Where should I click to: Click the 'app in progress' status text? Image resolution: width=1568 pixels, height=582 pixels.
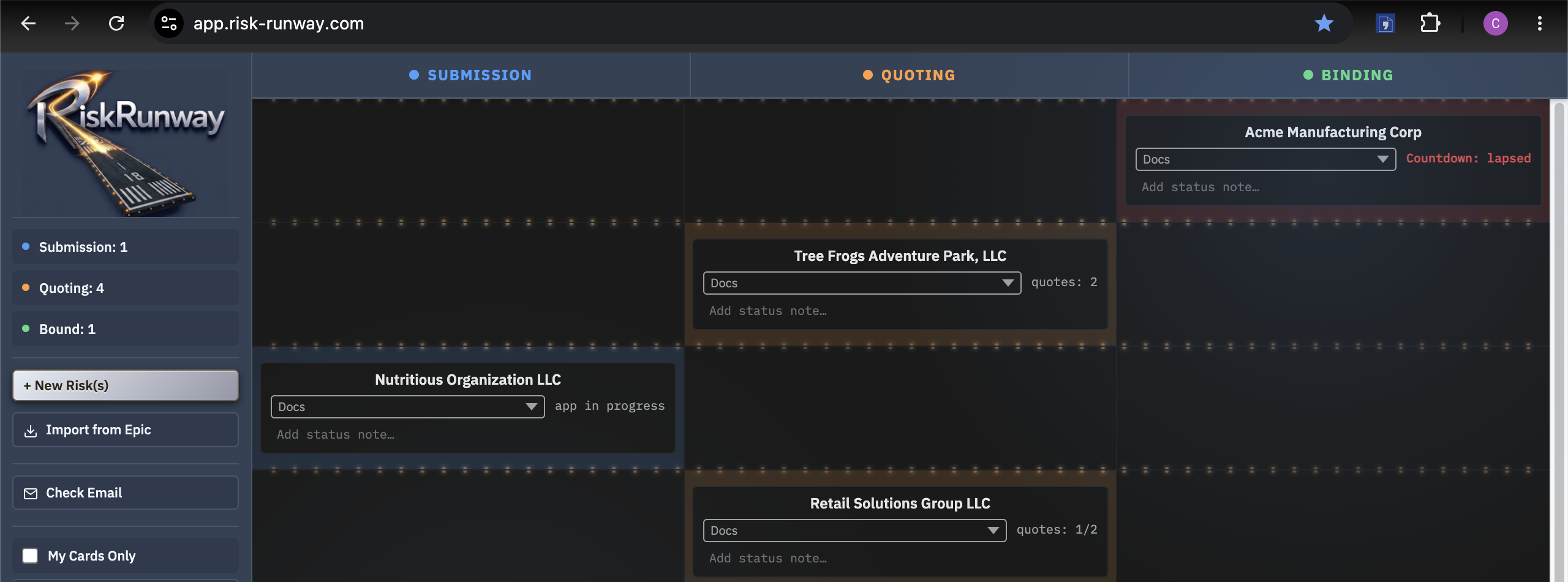click(609, 406)
